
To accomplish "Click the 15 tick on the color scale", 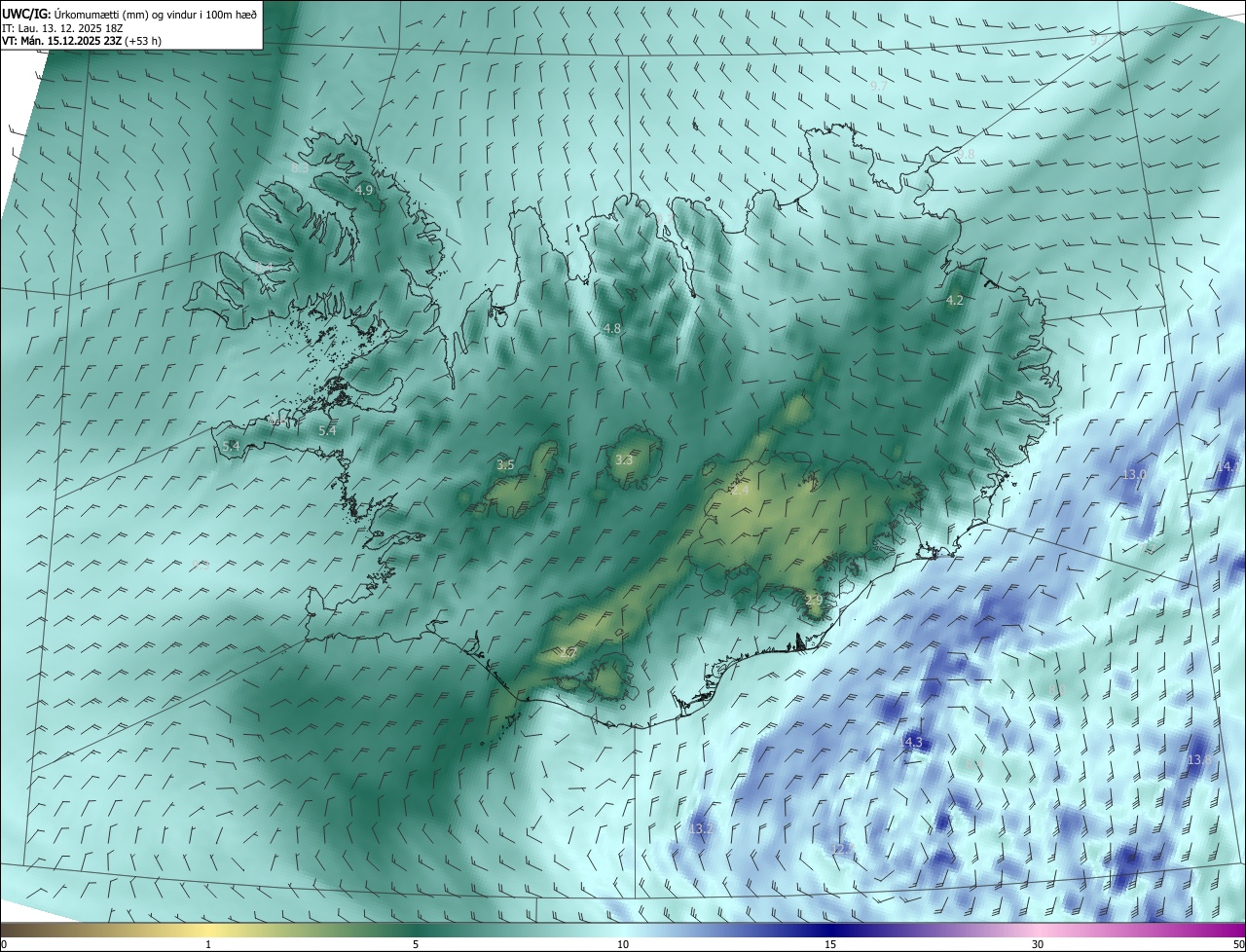I will pos(830,944).
